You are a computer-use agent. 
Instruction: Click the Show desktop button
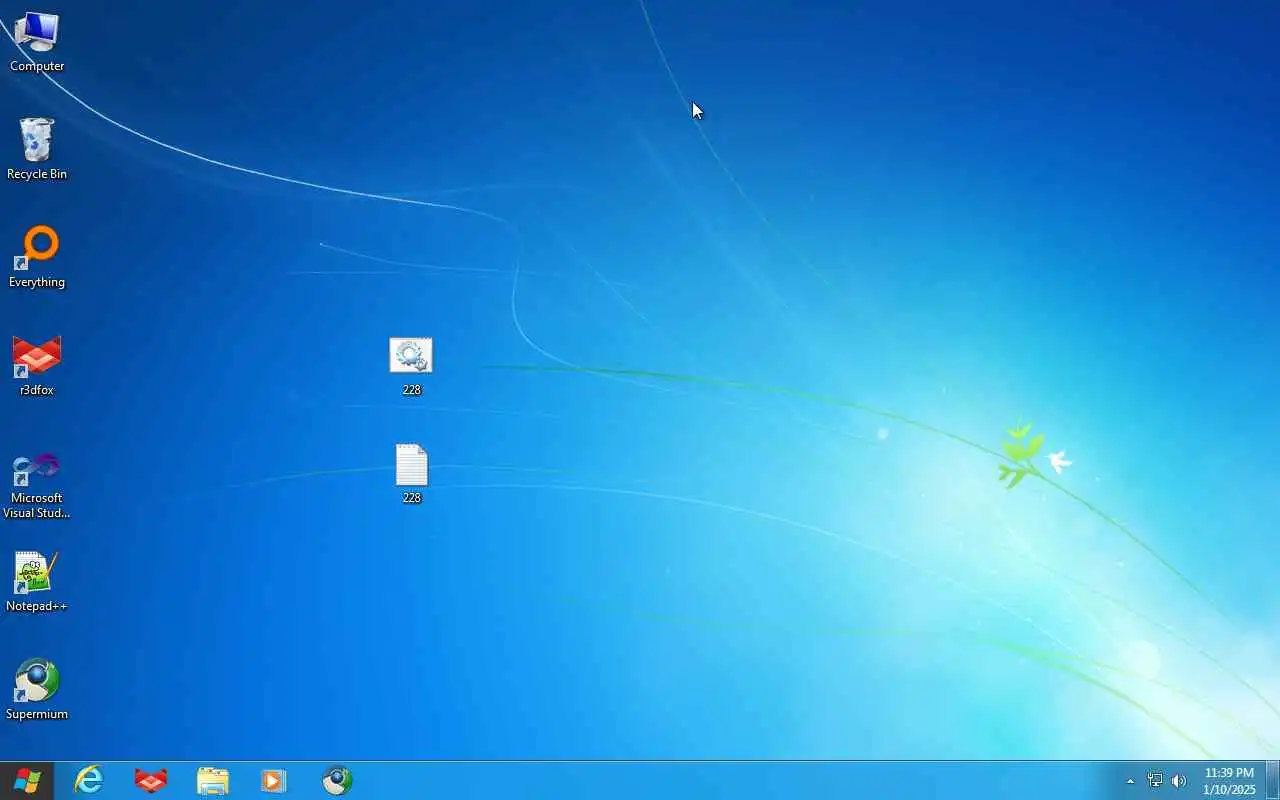tap(1273, 780)
